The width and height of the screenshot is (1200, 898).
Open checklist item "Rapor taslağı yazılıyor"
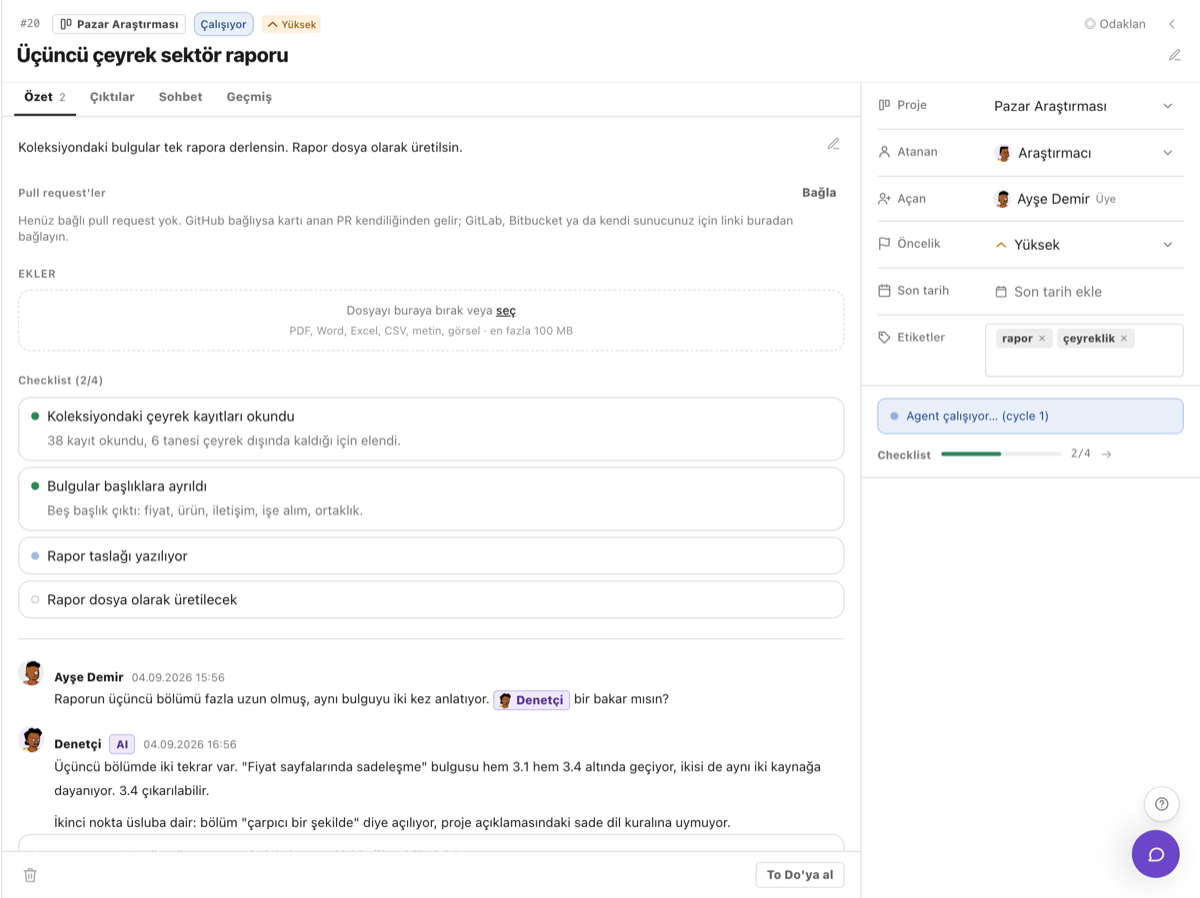431,556
